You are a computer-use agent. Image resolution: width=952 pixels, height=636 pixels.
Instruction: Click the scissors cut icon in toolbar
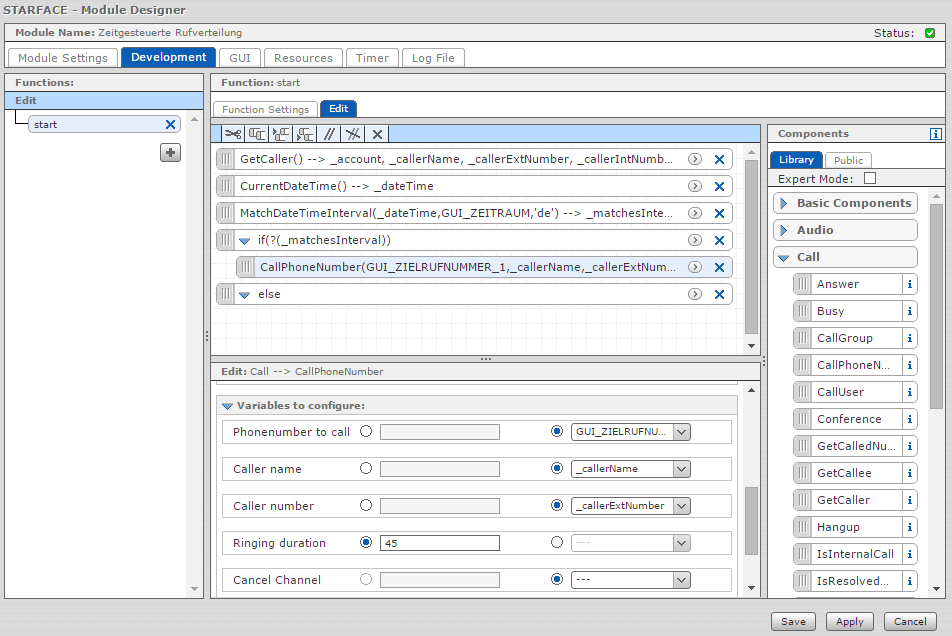coord(232,134)
